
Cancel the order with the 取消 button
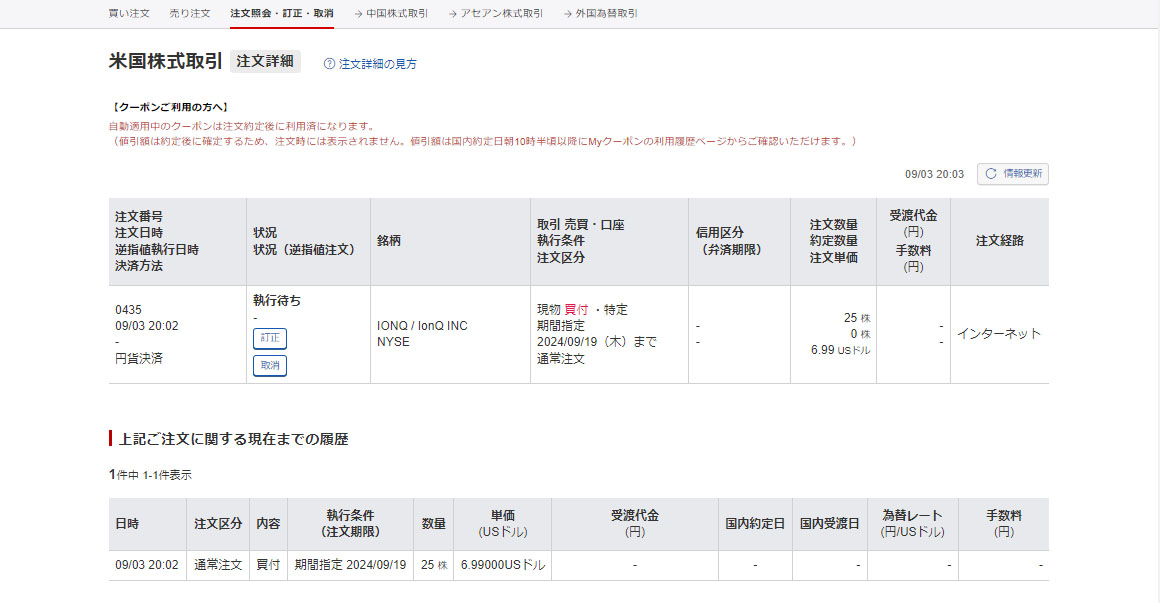270,366
